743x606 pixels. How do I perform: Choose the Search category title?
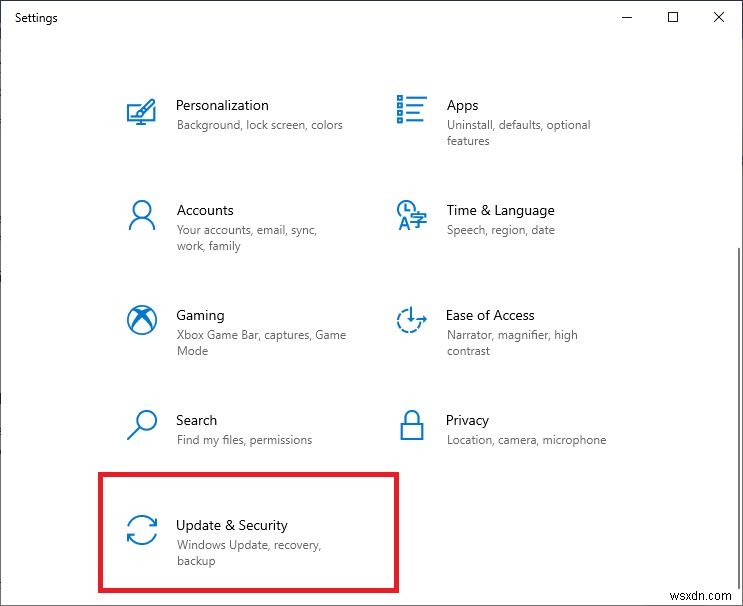pyautogui.click(x=196, y=420)
